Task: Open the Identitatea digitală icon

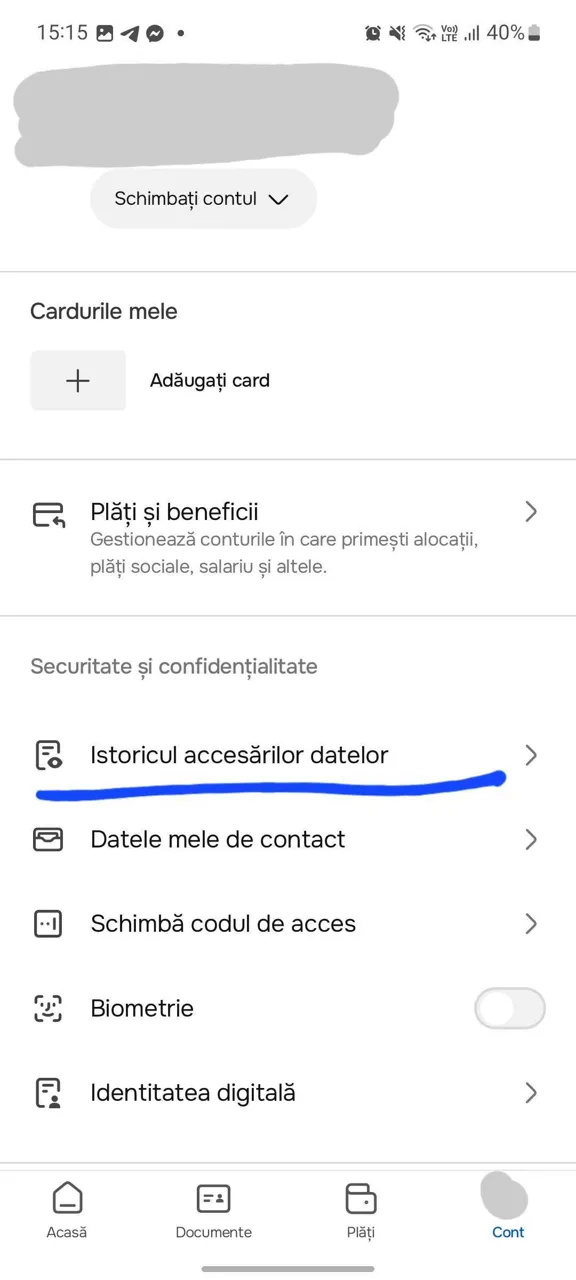Action: tap(48, 1093)
